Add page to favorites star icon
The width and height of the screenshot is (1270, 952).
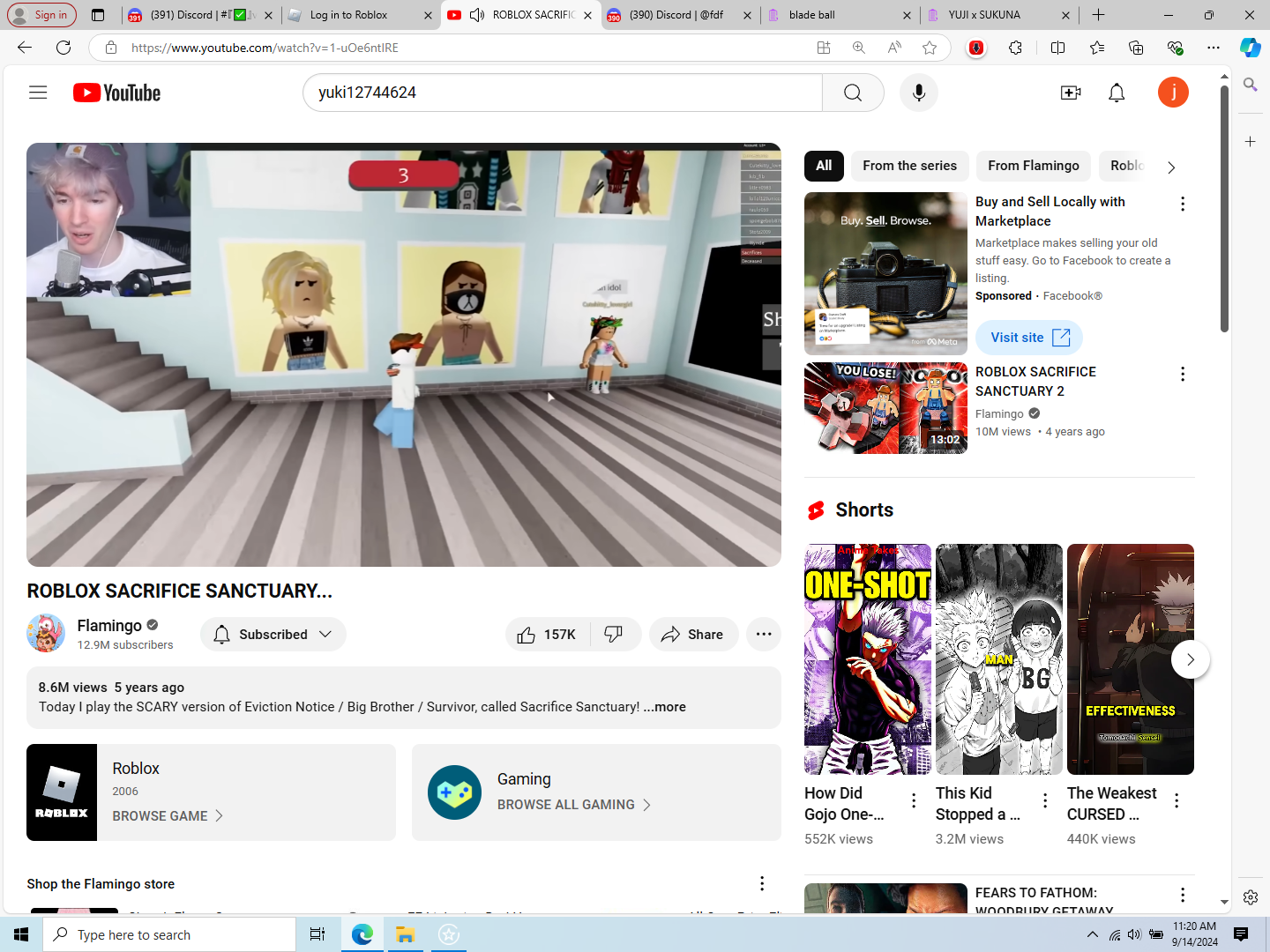coord(930,48)
